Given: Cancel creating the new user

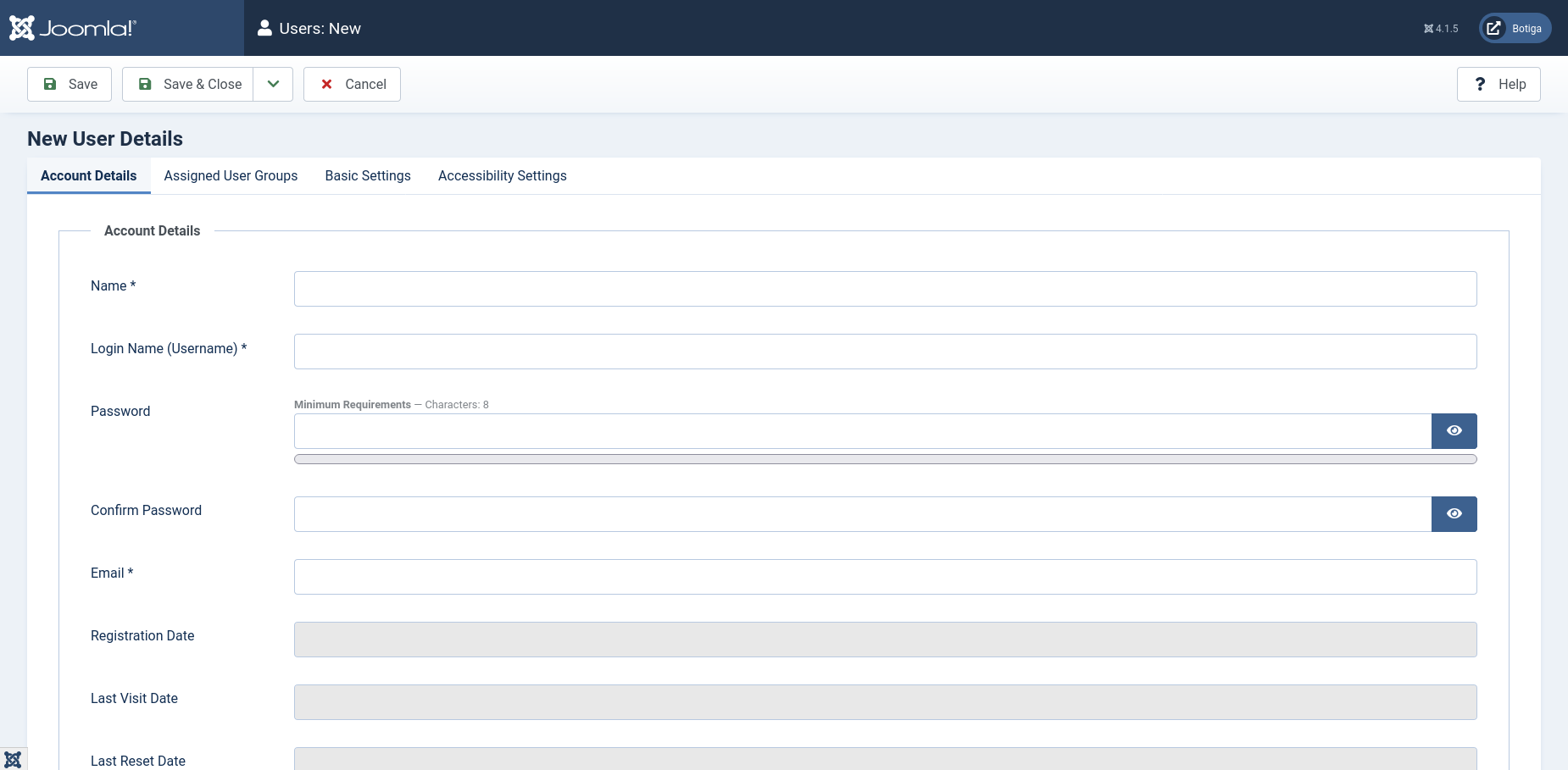Looking at the screenshot, I should [352, 84].
